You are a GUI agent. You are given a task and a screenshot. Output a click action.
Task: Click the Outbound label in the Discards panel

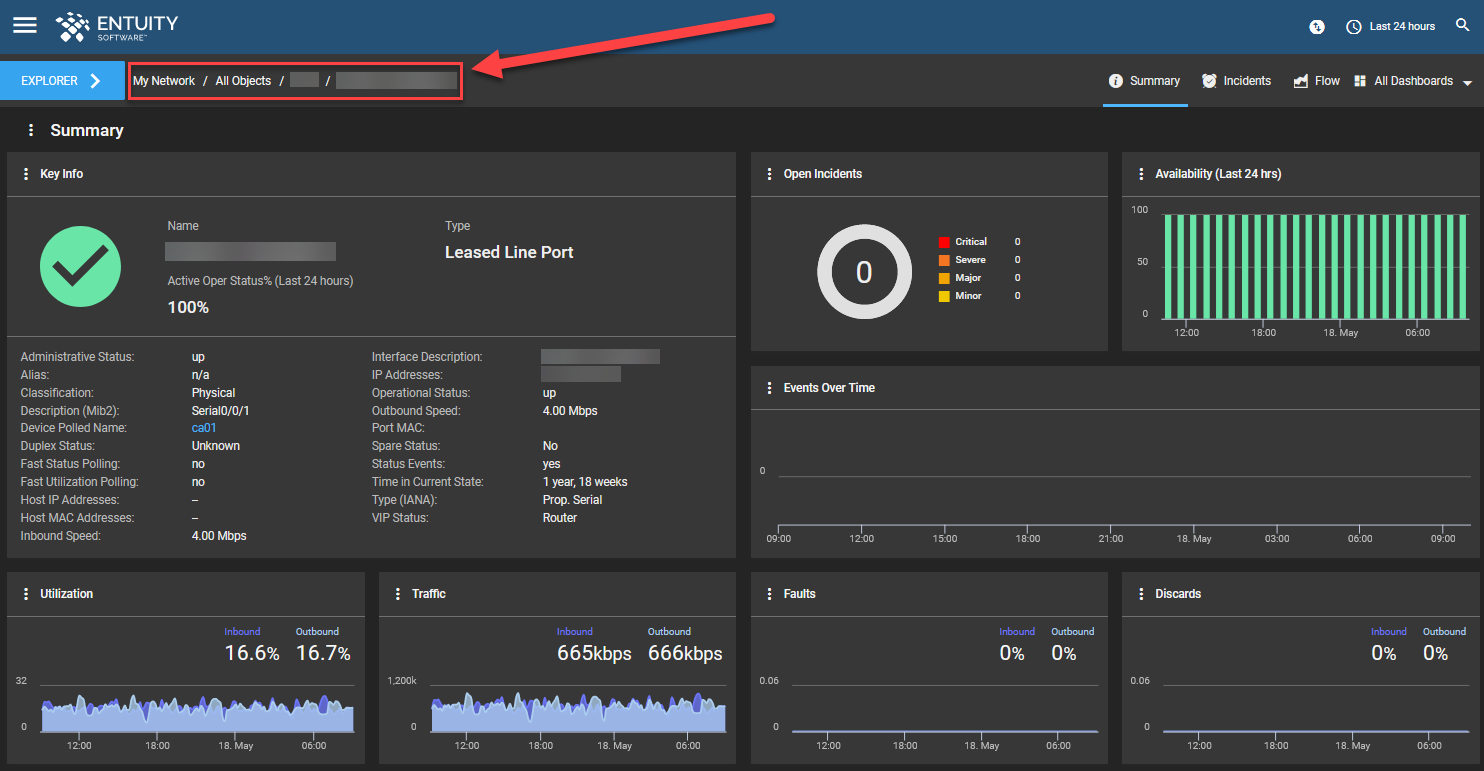(x=1445, y=632)
